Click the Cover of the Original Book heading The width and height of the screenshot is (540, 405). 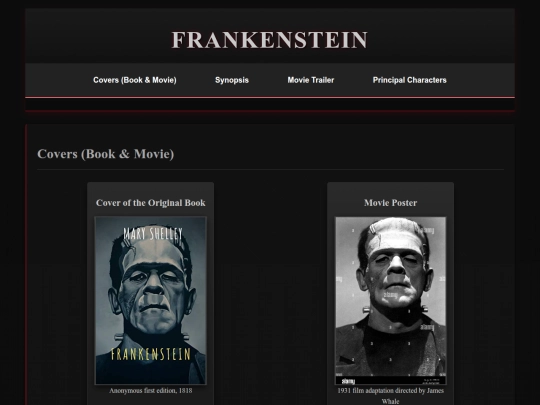click(x=150, y=203)
